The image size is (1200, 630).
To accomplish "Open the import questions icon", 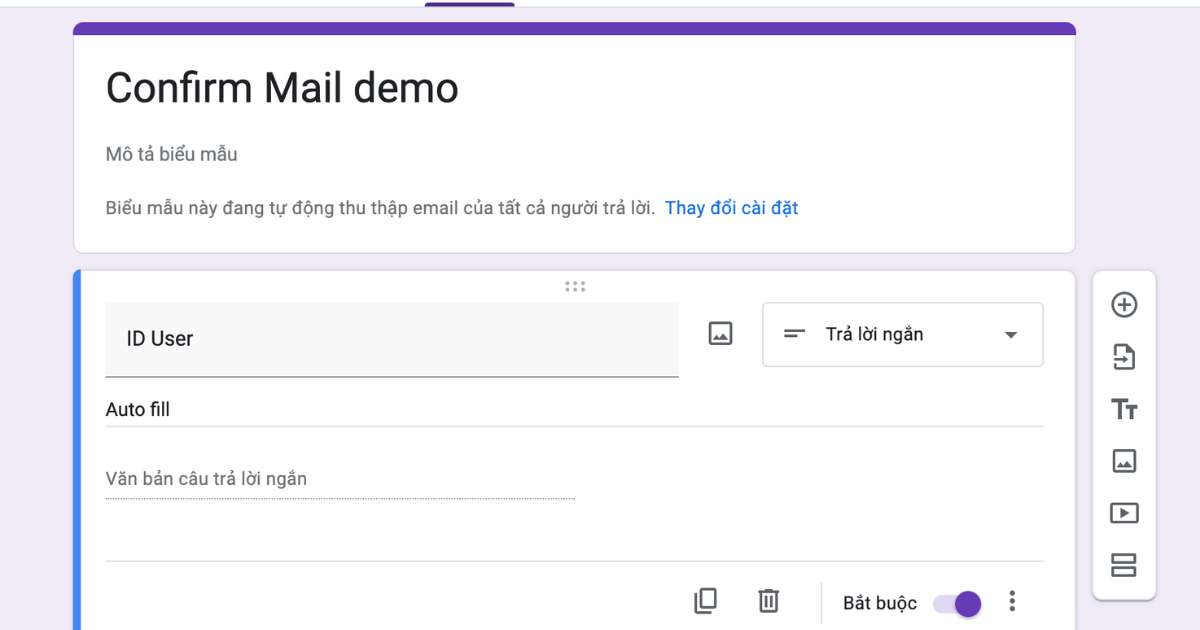I will (x=1124, y=357).
